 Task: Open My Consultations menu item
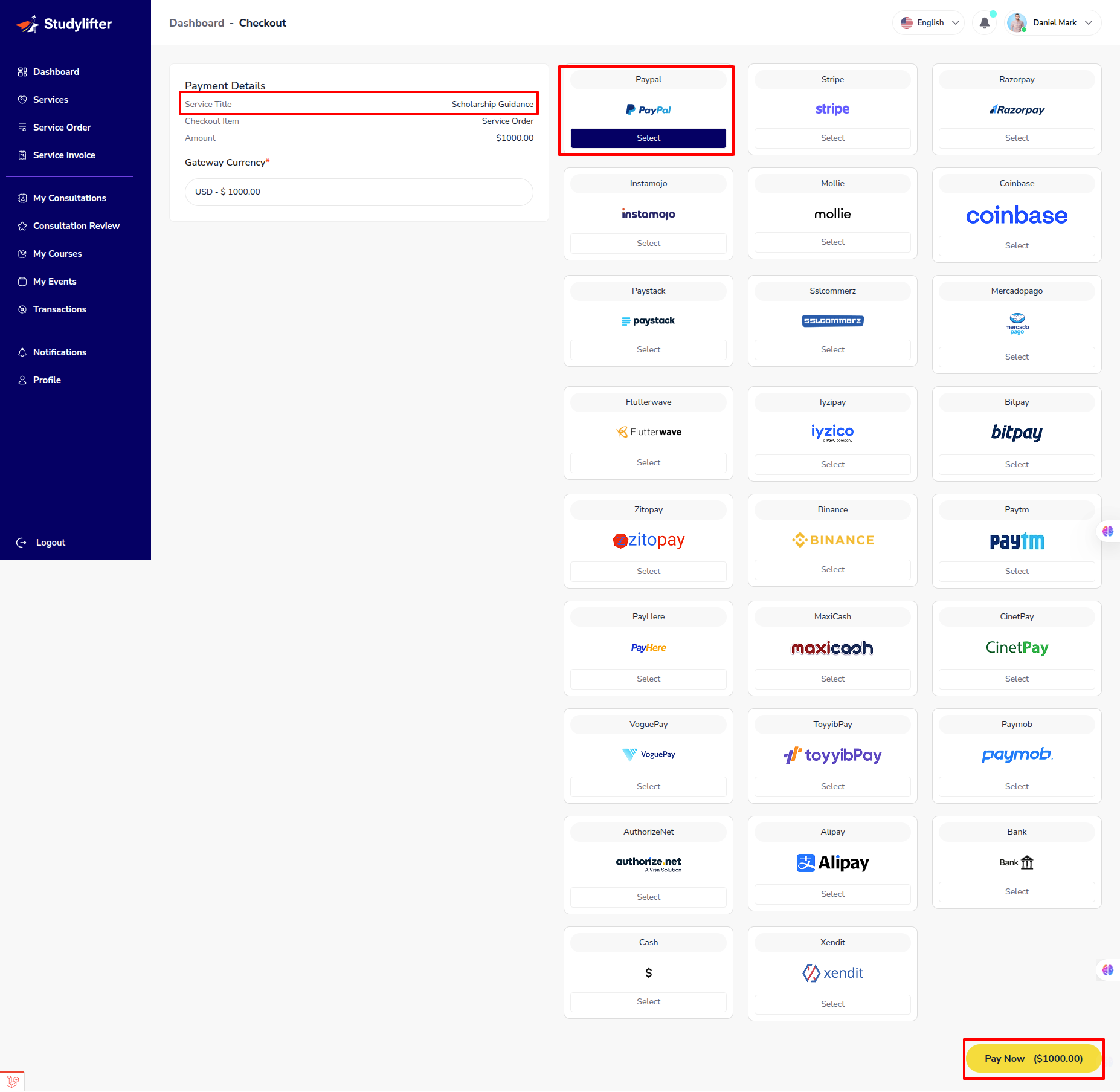(x=69, y=198)
